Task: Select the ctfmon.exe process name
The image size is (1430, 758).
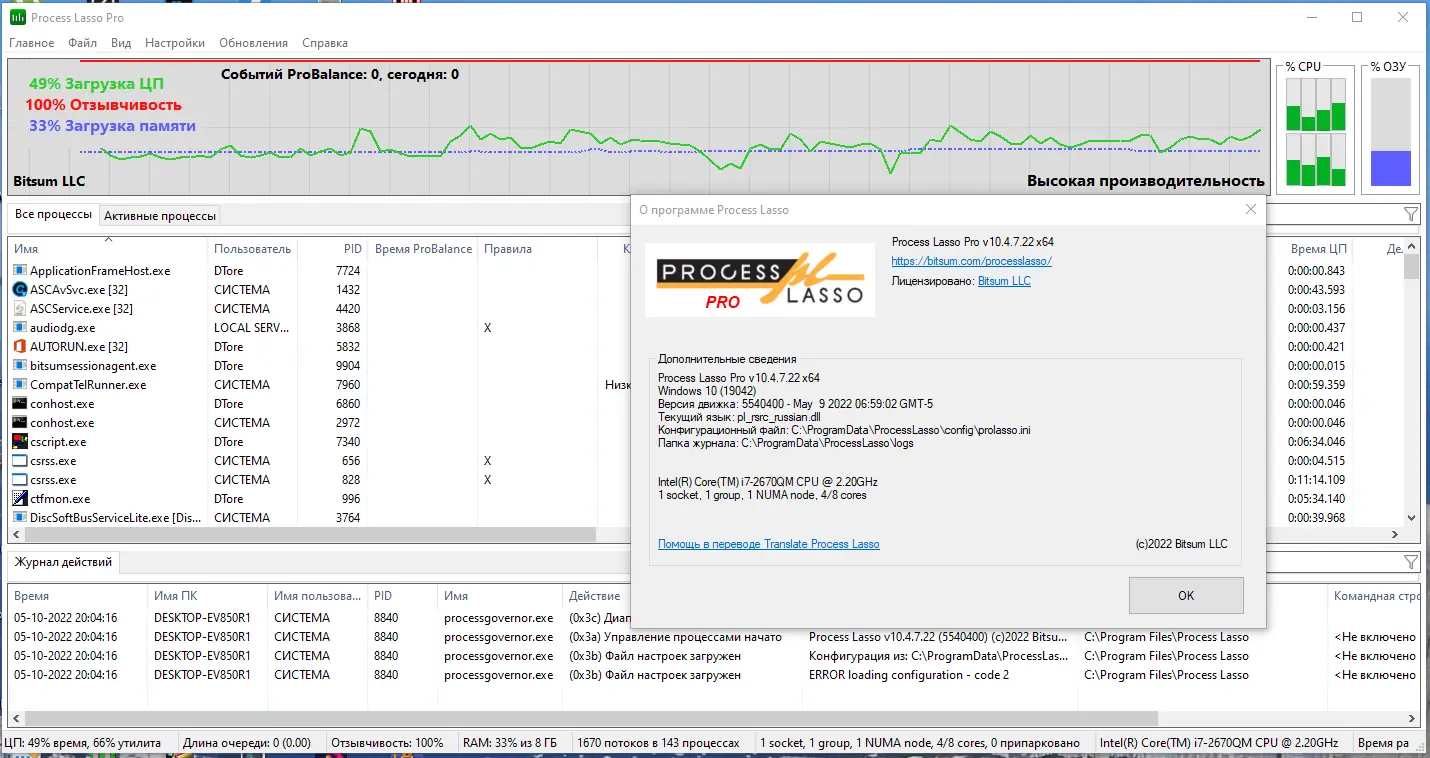Action: point(60,499)
